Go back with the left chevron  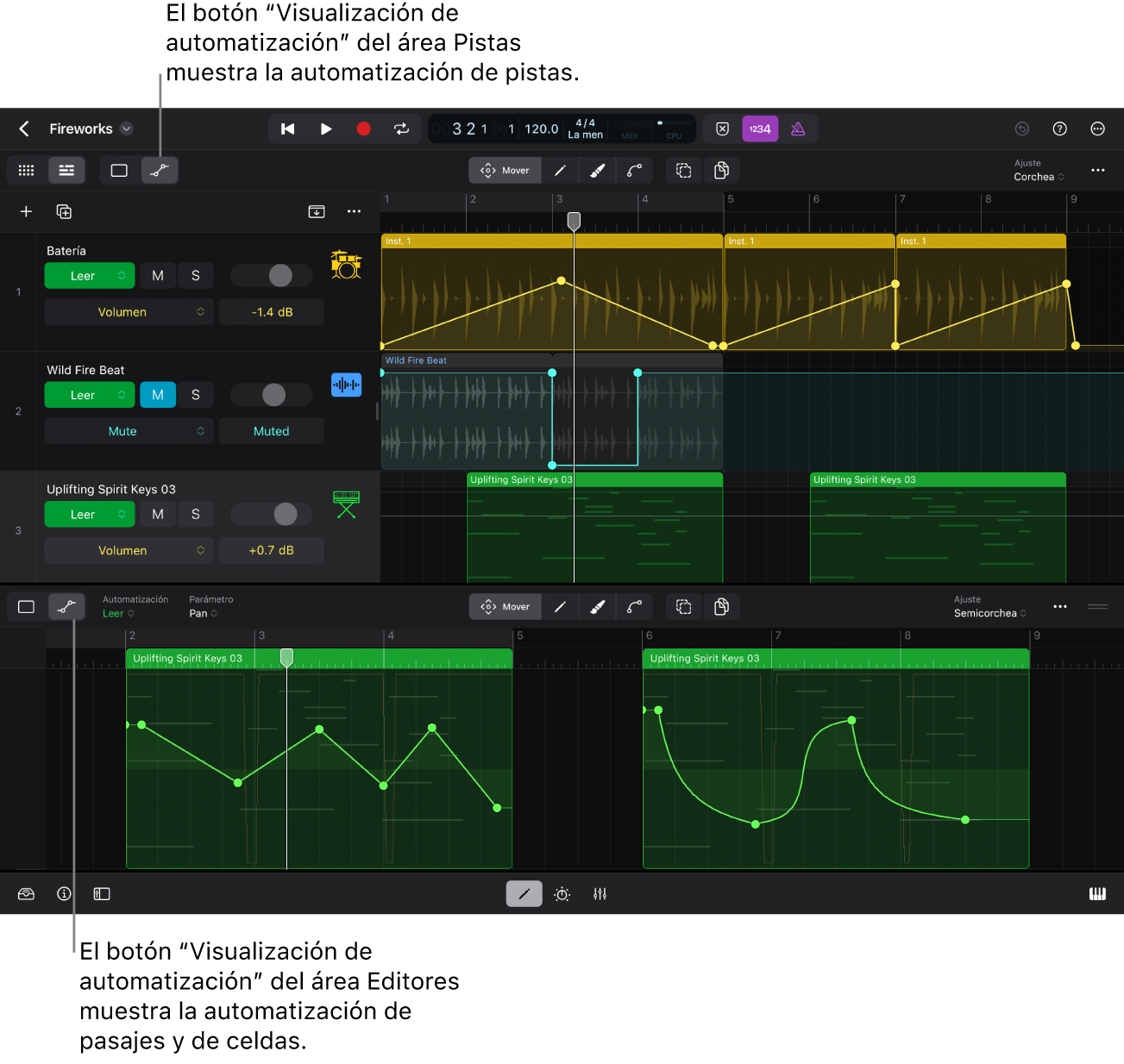(24, 128)
